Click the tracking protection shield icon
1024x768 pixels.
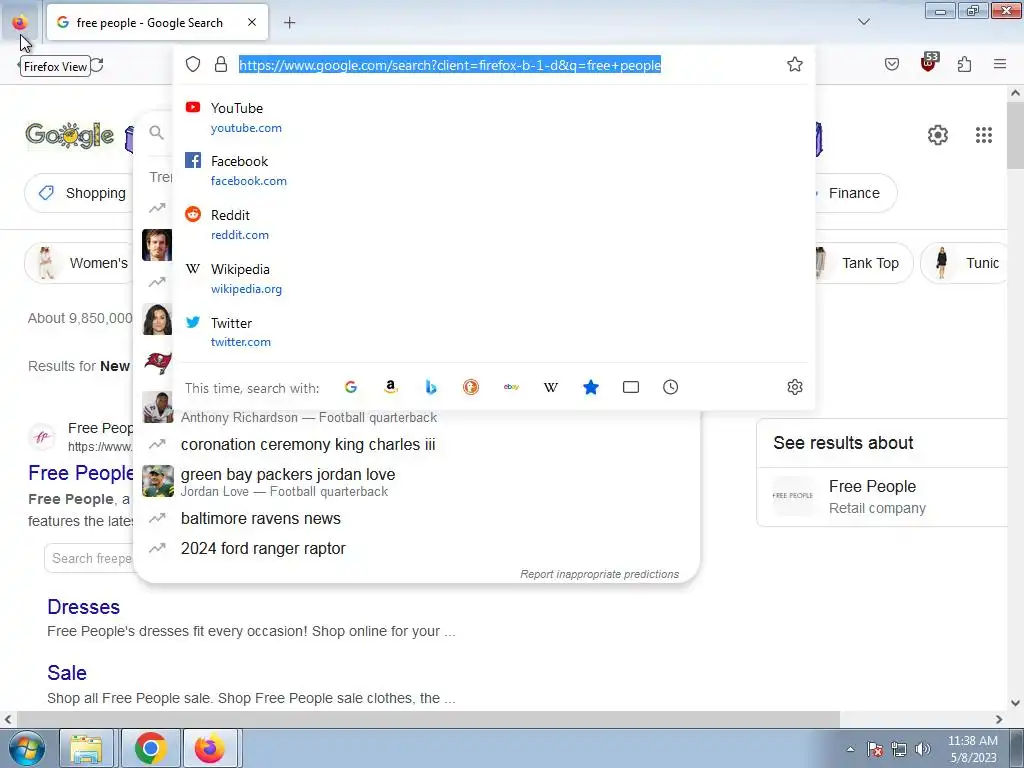pyautogui.click(x=193, y=64)
